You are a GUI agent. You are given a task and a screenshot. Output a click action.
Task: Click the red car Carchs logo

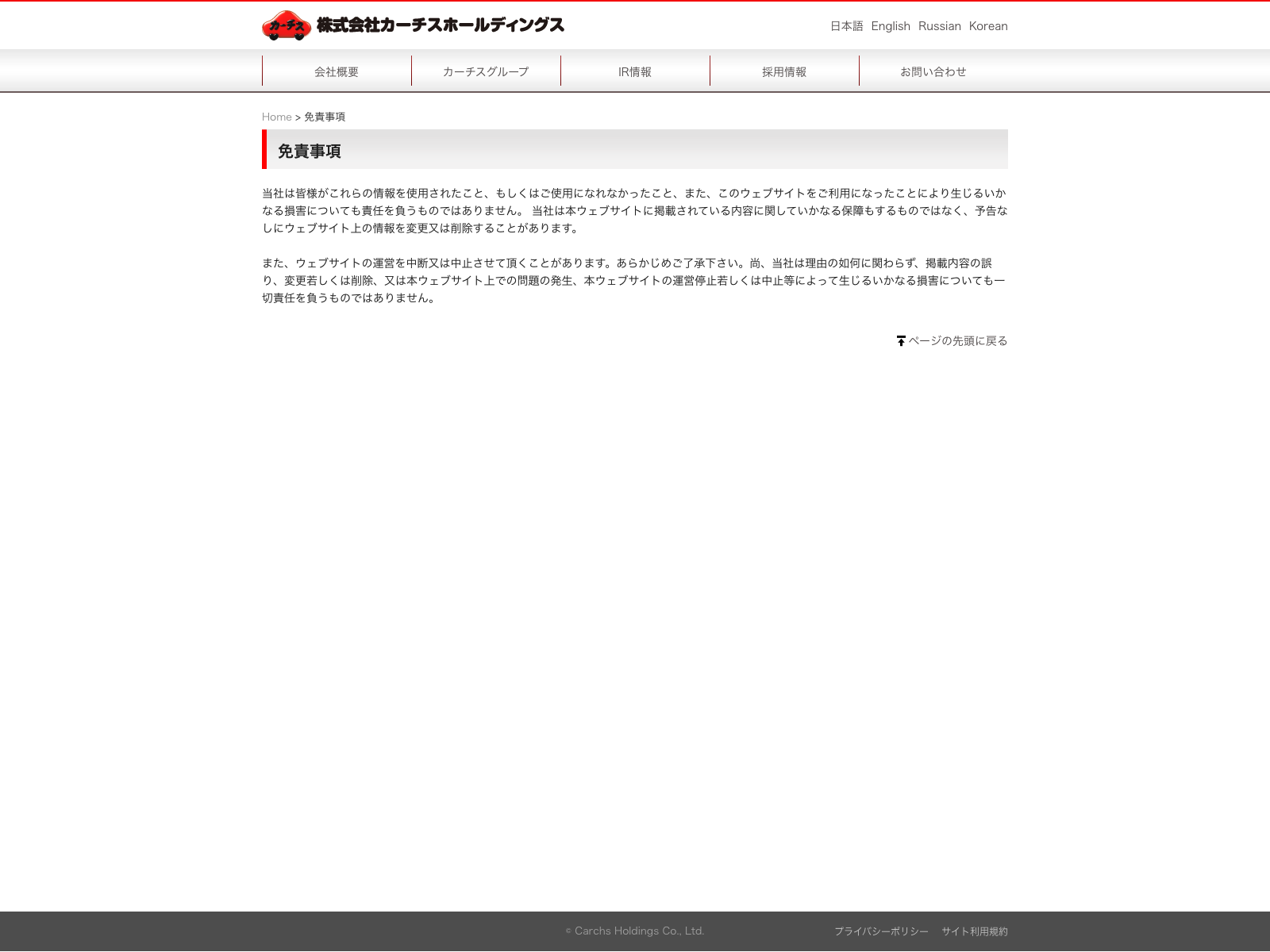tap(286, 25)
